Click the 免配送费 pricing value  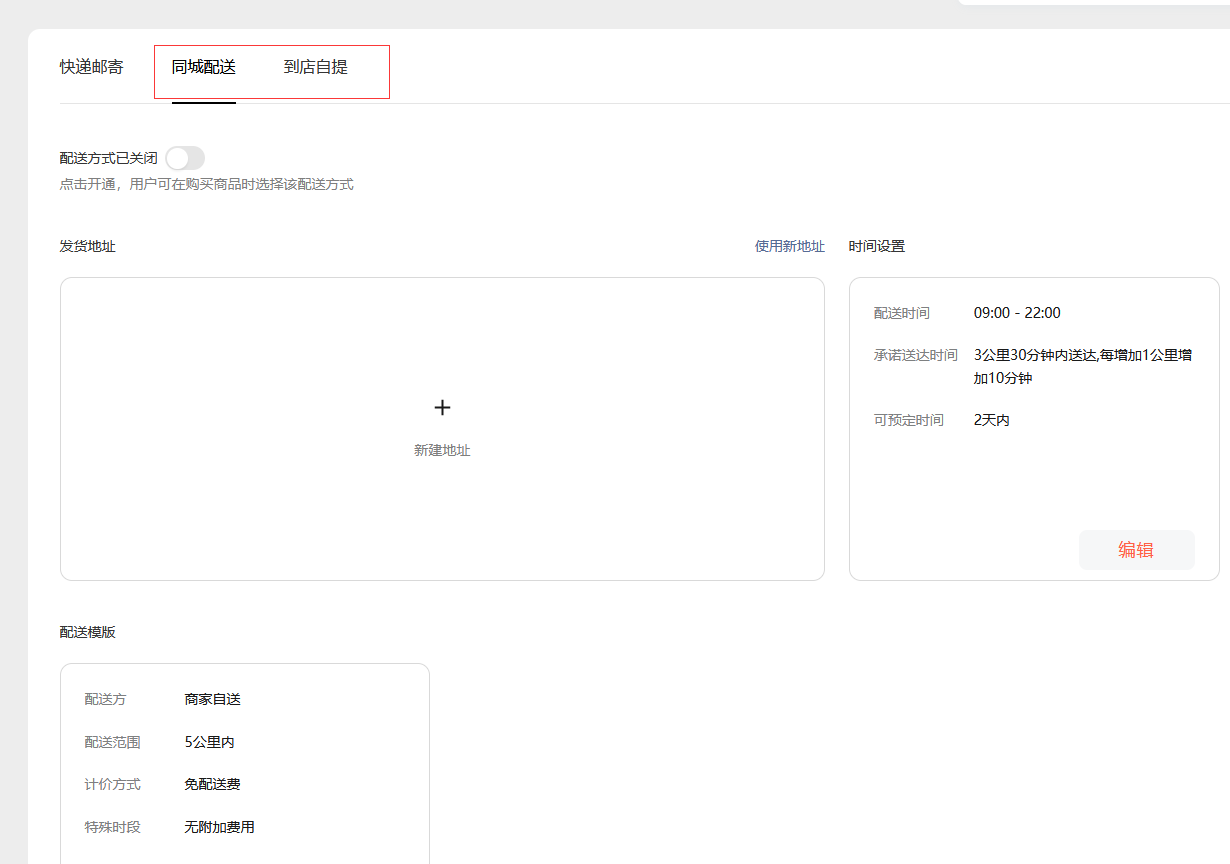coord(212,784)
